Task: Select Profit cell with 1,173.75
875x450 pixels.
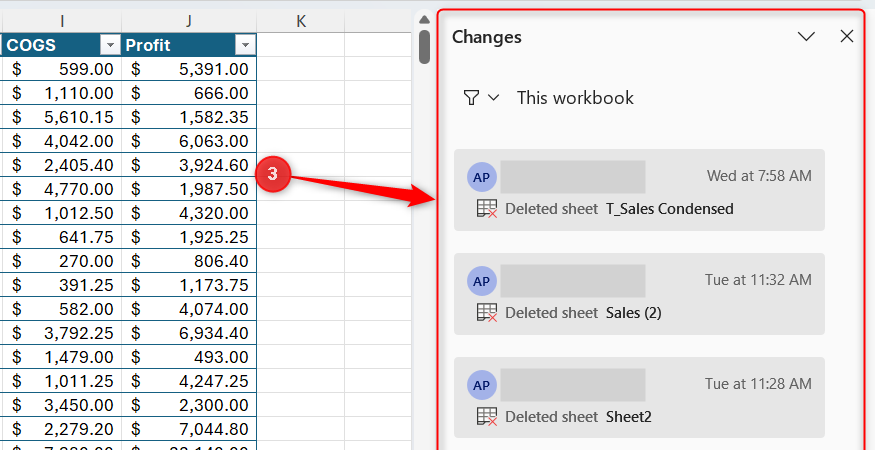Action: click(x=189, y=285)
